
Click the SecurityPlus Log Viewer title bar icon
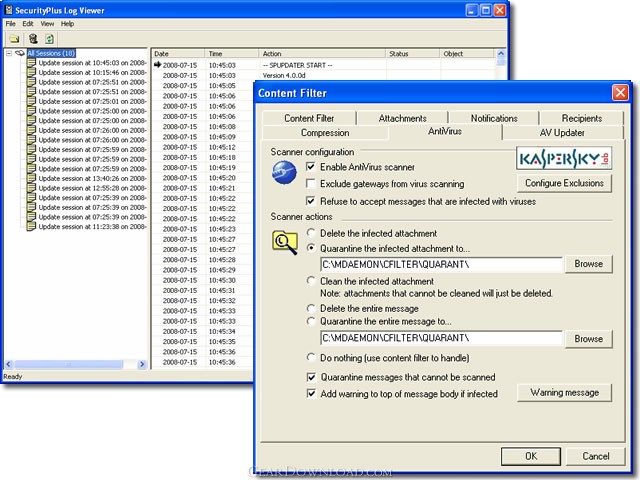[x=9, y=10]
